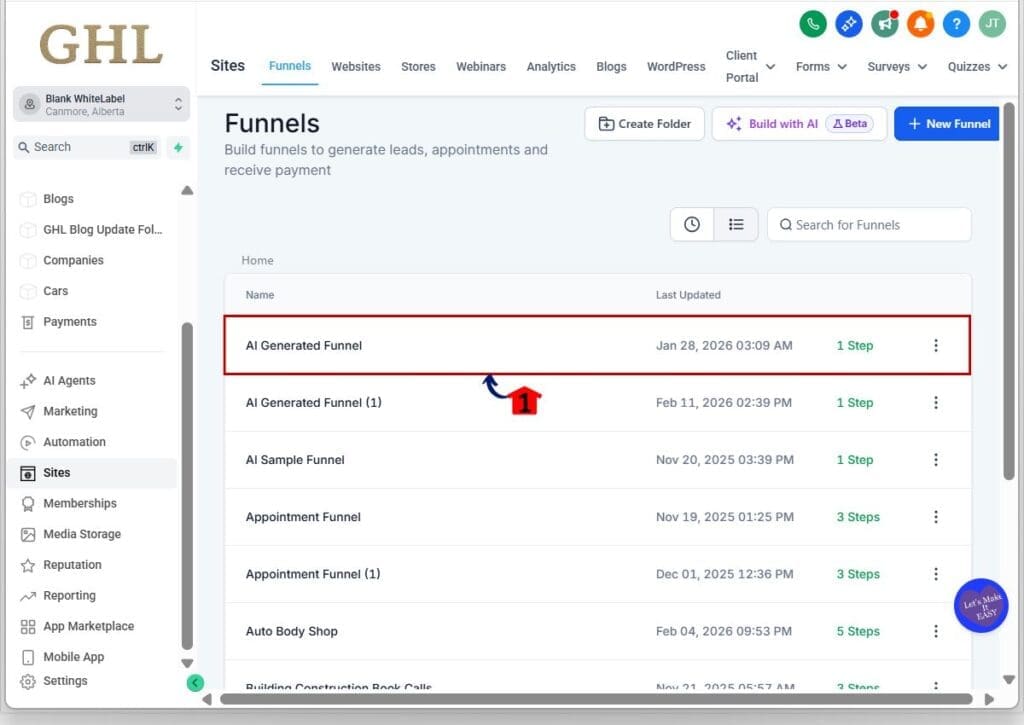Click the green lightning quick actions icon

pyautogui.click(x=178, y=147)
